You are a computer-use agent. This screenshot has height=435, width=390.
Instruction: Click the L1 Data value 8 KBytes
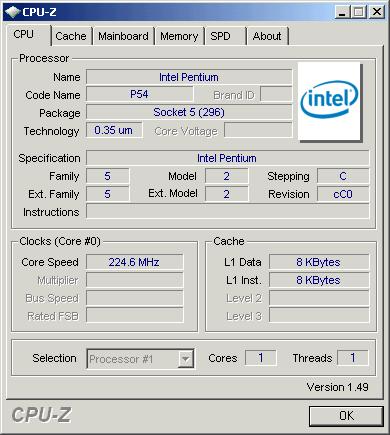(319, 262)
